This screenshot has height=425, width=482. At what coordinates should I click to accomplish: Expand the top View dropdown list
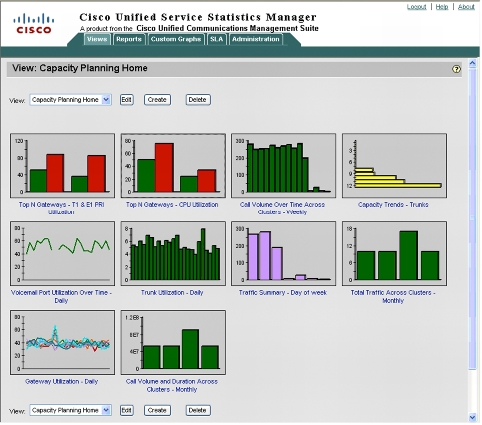[106, 100]
